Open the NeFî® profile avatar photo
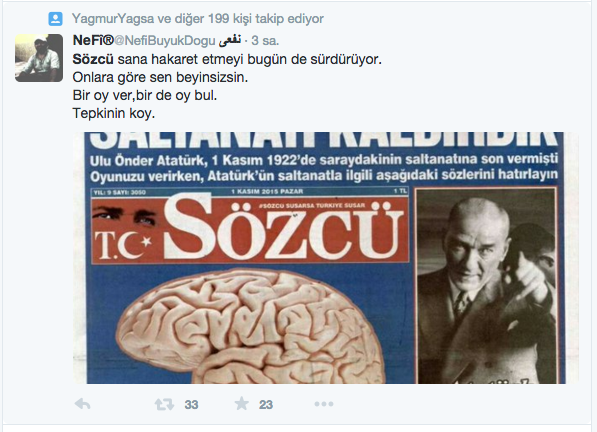This screenshot has width=597, height=432. click(39, 58)
